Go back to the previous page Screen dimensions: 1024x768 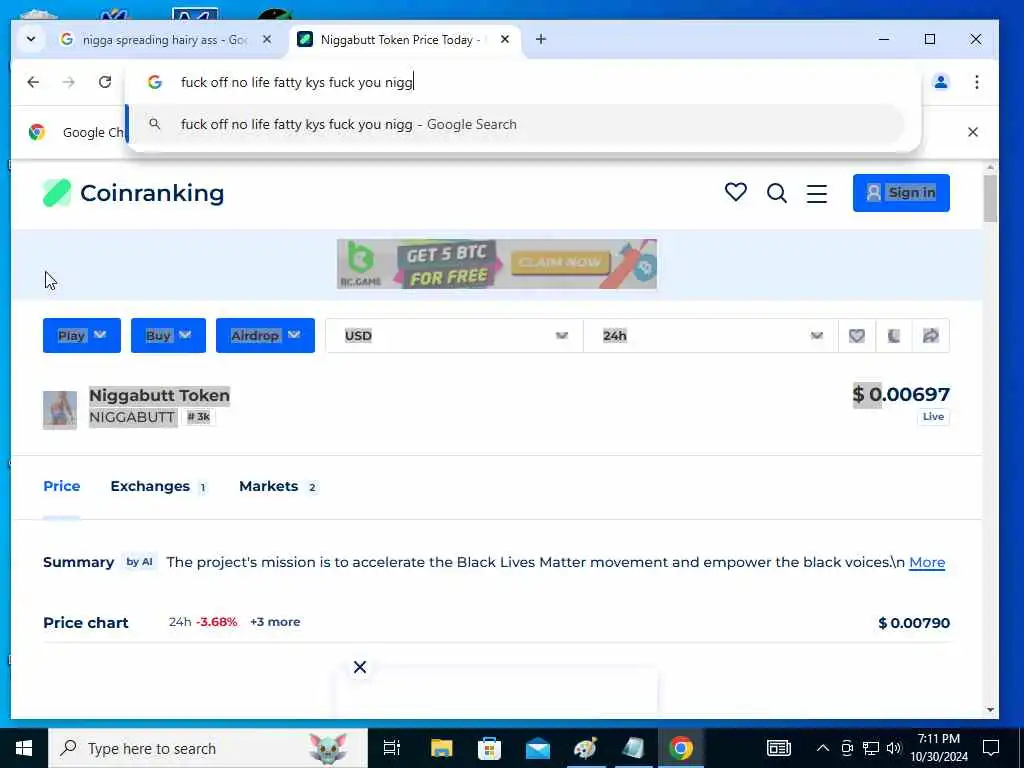[33, 82]
